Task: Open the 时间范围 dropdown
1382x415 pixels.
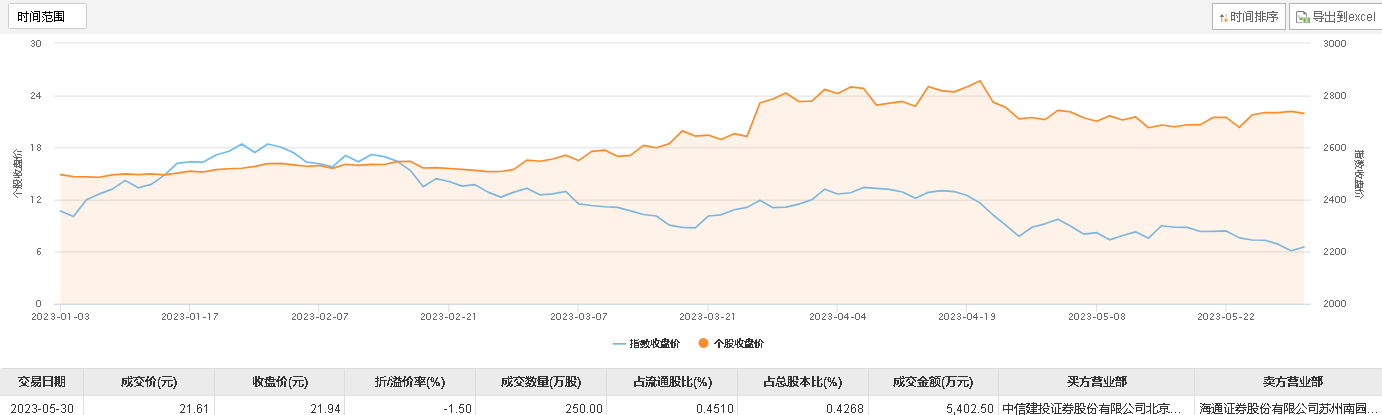Action: click(x=46, y=17)
